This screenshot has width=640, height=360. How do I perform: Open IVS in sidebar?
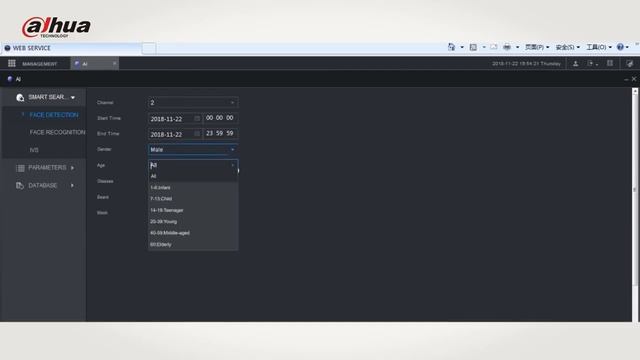pyautogui.click(x=34, y=150)
